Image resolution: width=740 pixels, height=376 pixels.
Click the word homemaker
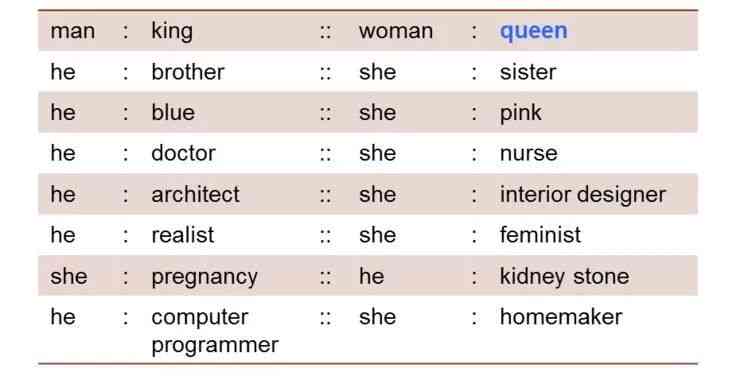pos(561,317)
